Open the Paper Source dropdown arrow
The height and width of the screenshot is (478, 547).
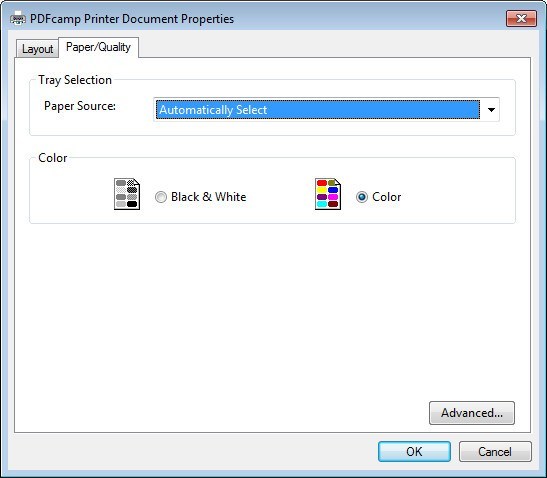(491, 110)
